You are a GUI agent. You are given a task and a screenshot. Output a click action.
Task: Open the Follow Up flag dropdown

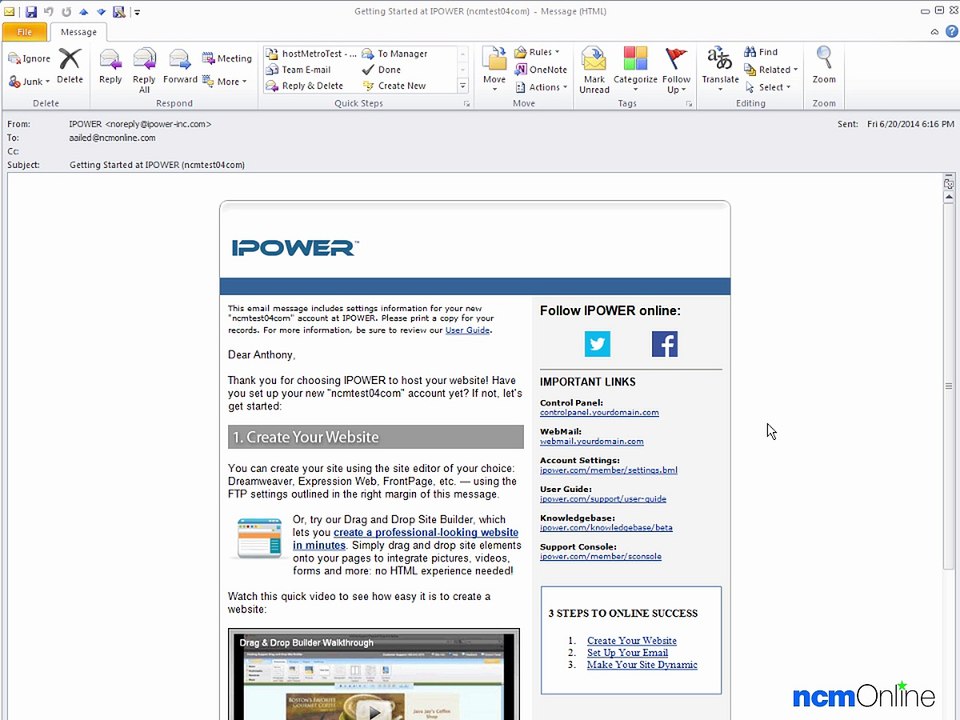pyautogui.click(x=676, y=70)
